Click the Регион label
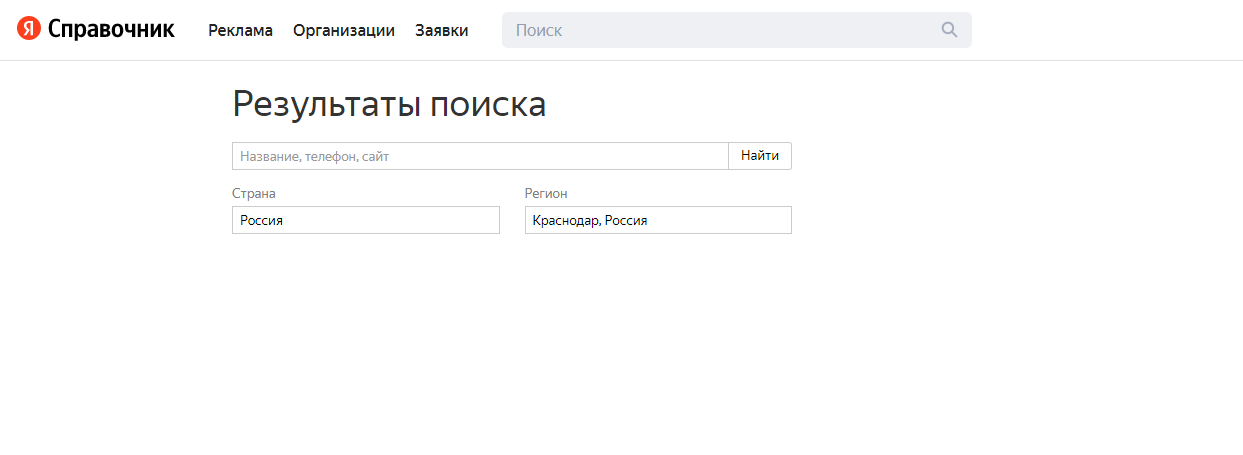 [546, 193]
